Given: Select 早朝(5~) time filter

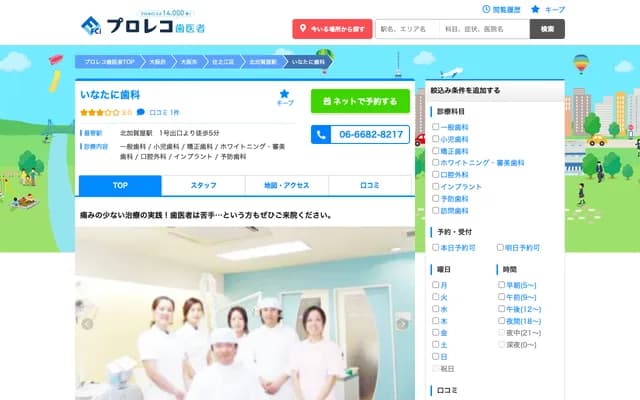Looking at the screenshot, I should (x=501, y=285).
